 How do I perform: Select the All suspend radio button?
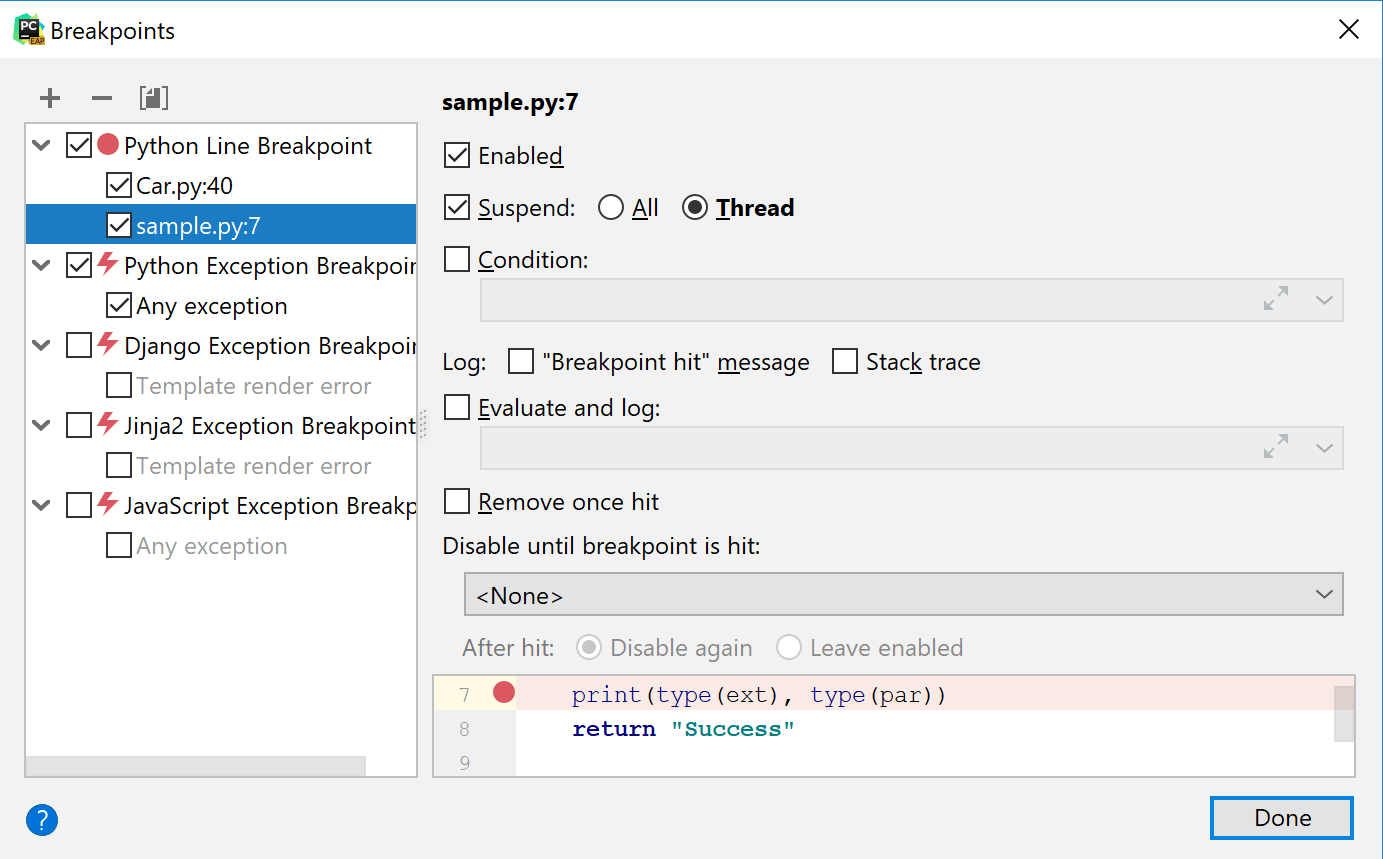click(611, 208)
